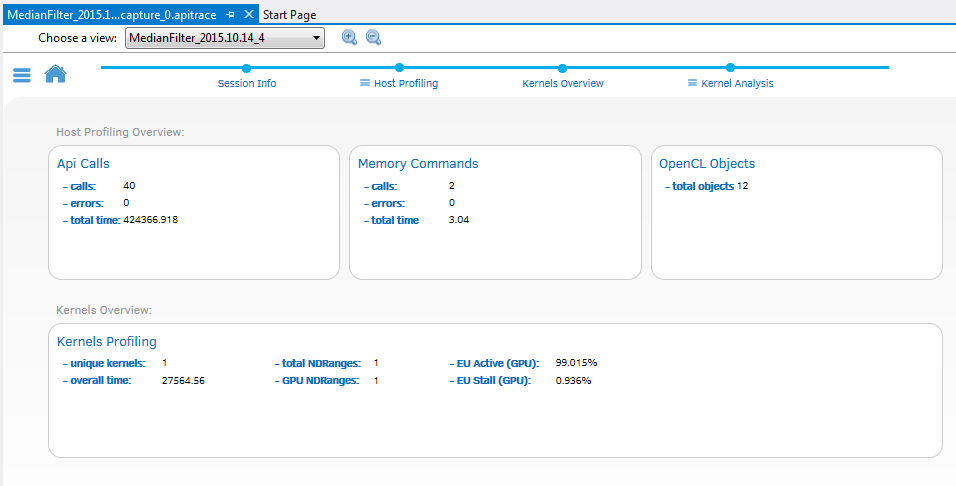Click the pin icon on apitrace tab

(x=231, y=15)
